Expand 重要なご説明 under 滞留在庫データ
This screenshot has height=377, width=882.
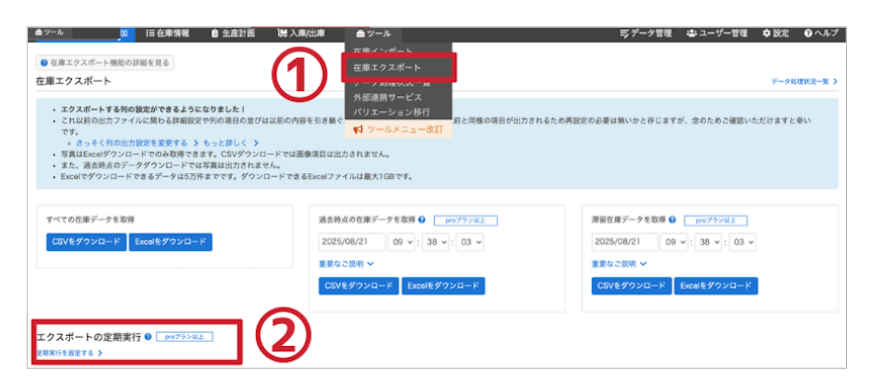pyautogui.click(x=619, y=263)
